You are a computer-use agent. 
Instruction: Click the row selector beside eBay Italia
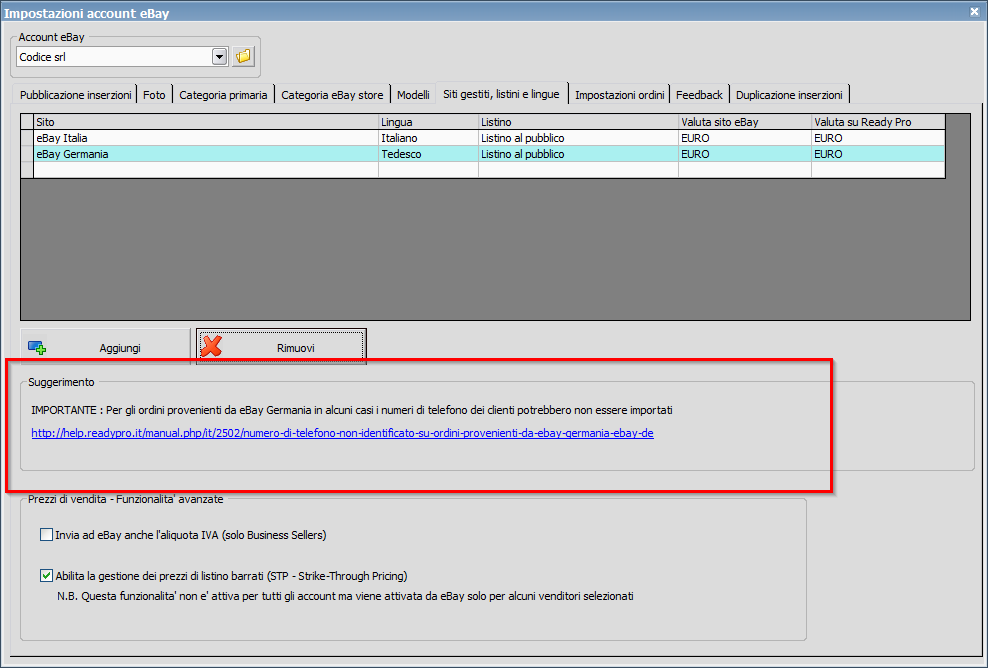pyautogui.click(x=27, y=138)
